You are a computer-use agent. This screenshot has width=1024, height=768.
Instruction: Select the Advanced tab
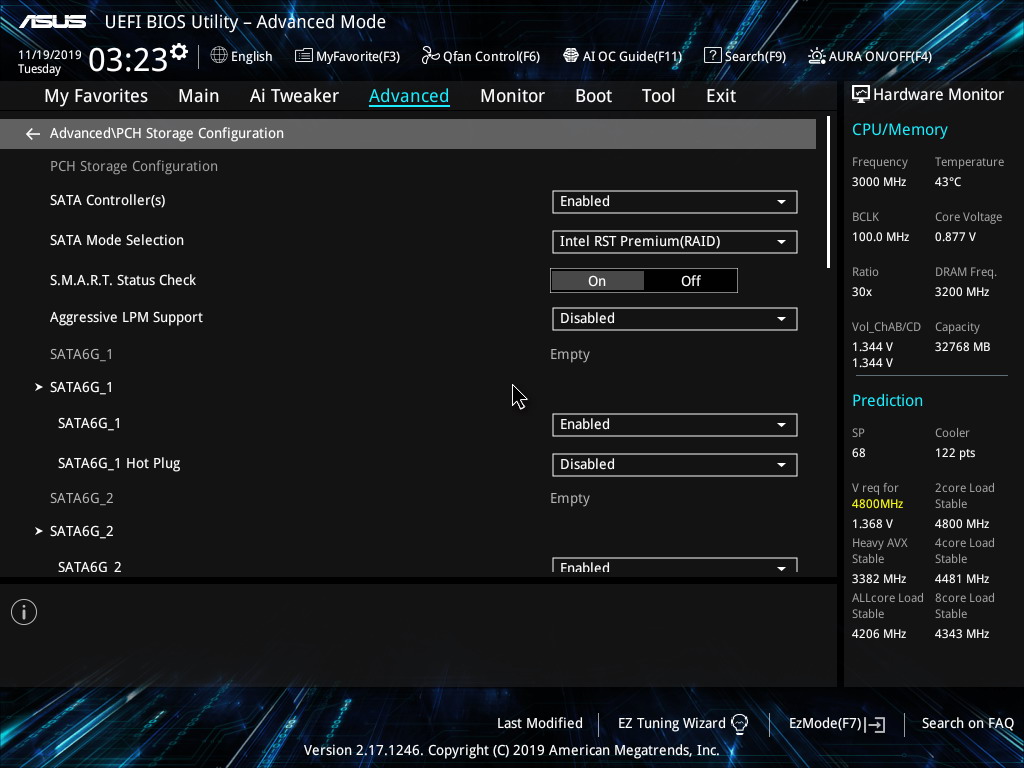pos(409,96)
